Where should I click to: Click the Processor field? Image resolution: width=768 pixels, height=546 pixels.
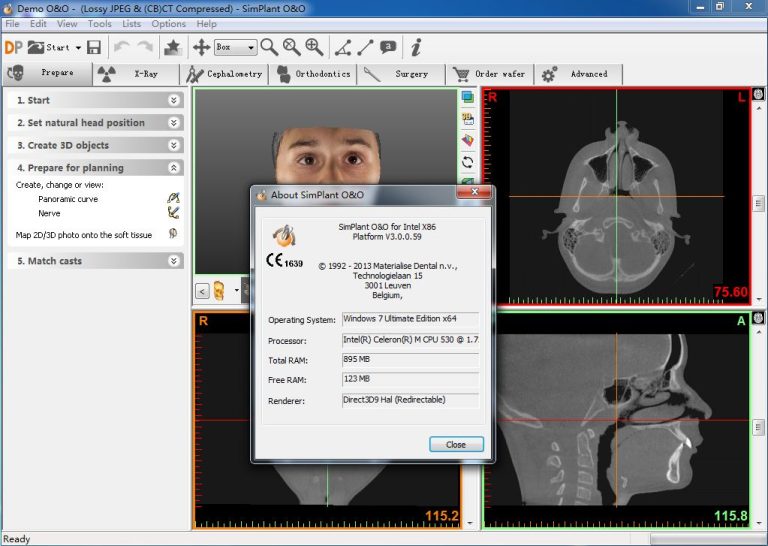click(410, 340)
